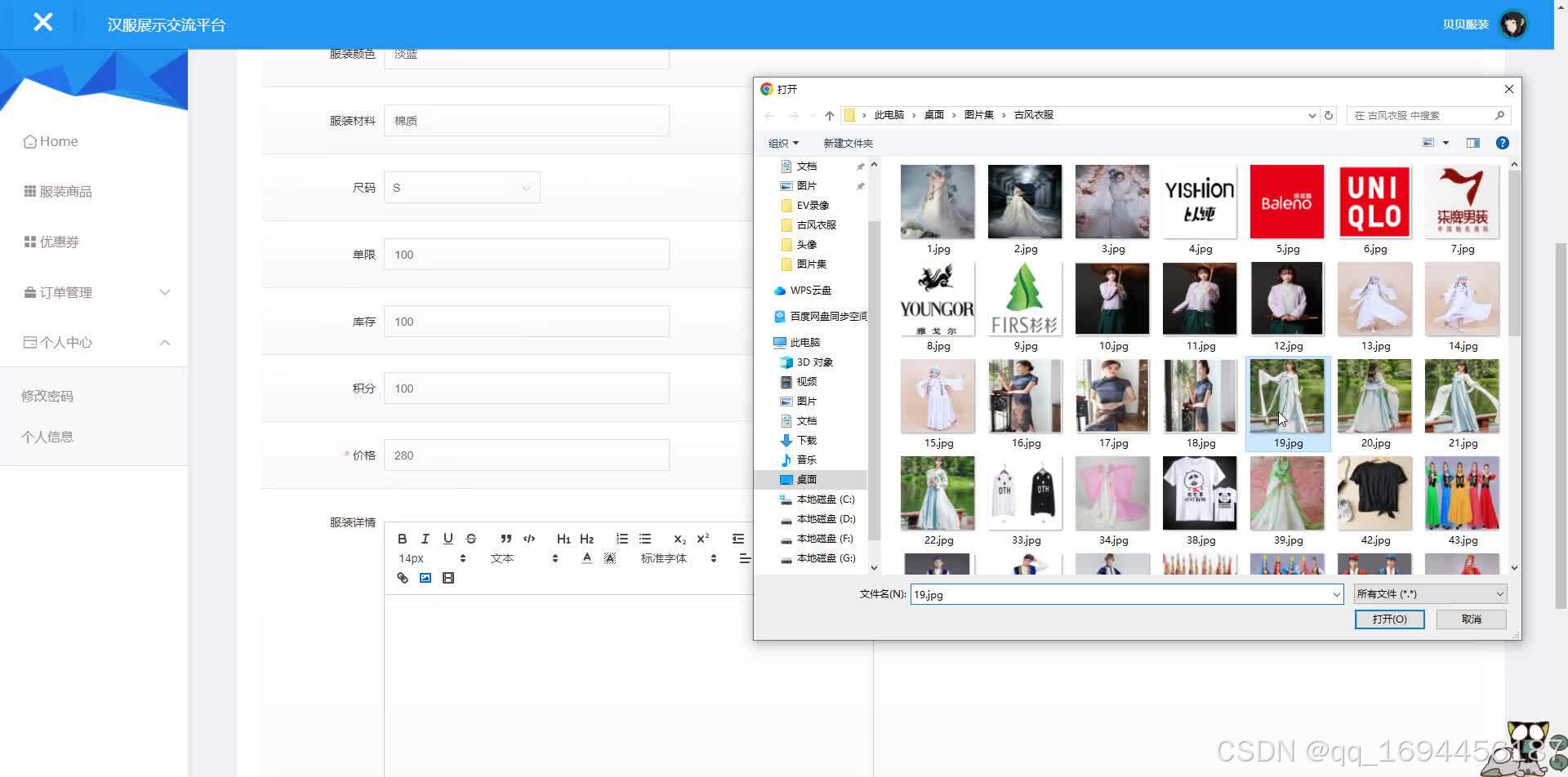The image size is (1568, 777).
Task: Open 优惠券 in the sidebar
Action: [51, 242]
